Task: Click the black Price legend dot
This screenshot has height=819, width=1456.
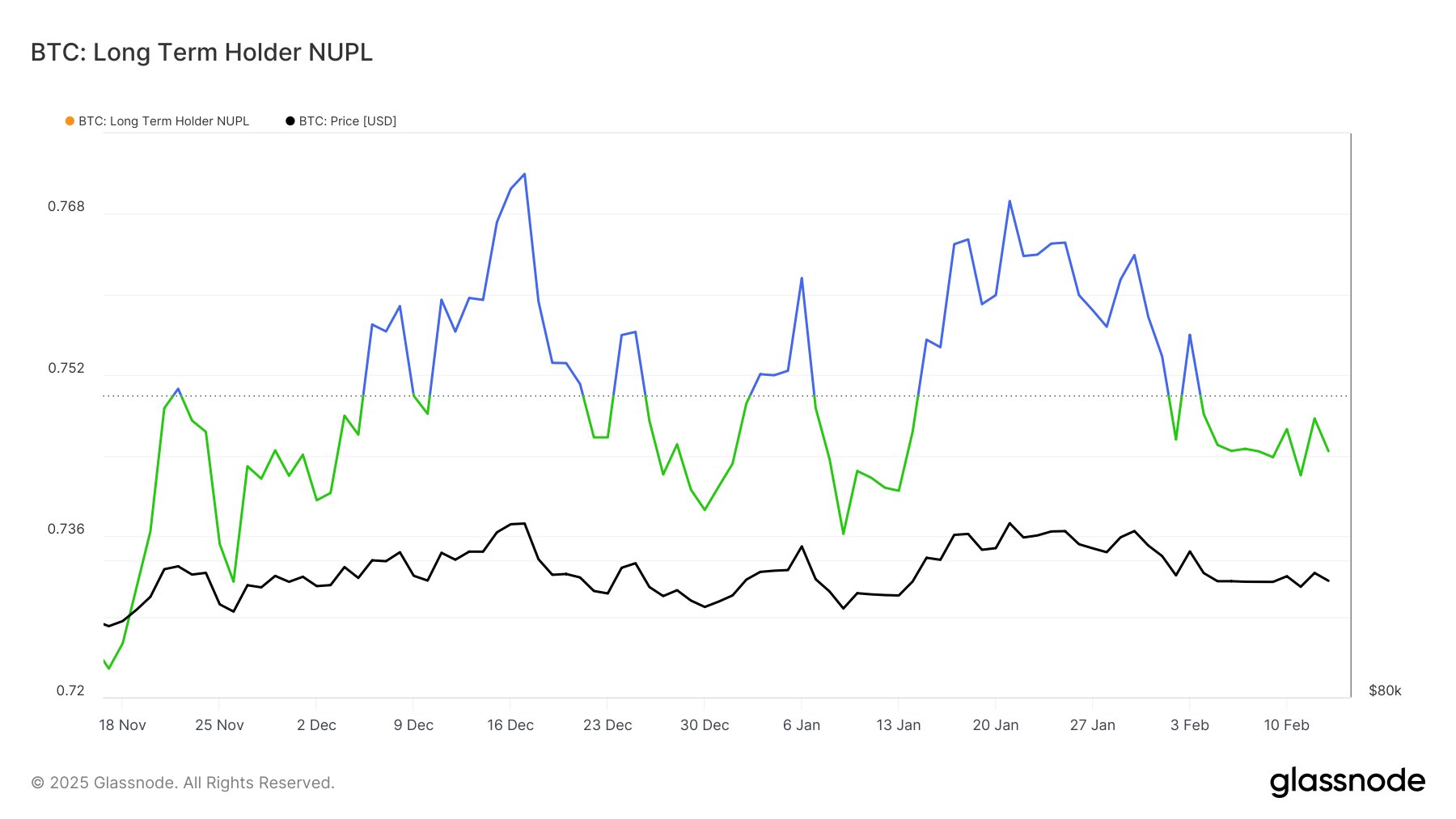Action: [290, 121]
